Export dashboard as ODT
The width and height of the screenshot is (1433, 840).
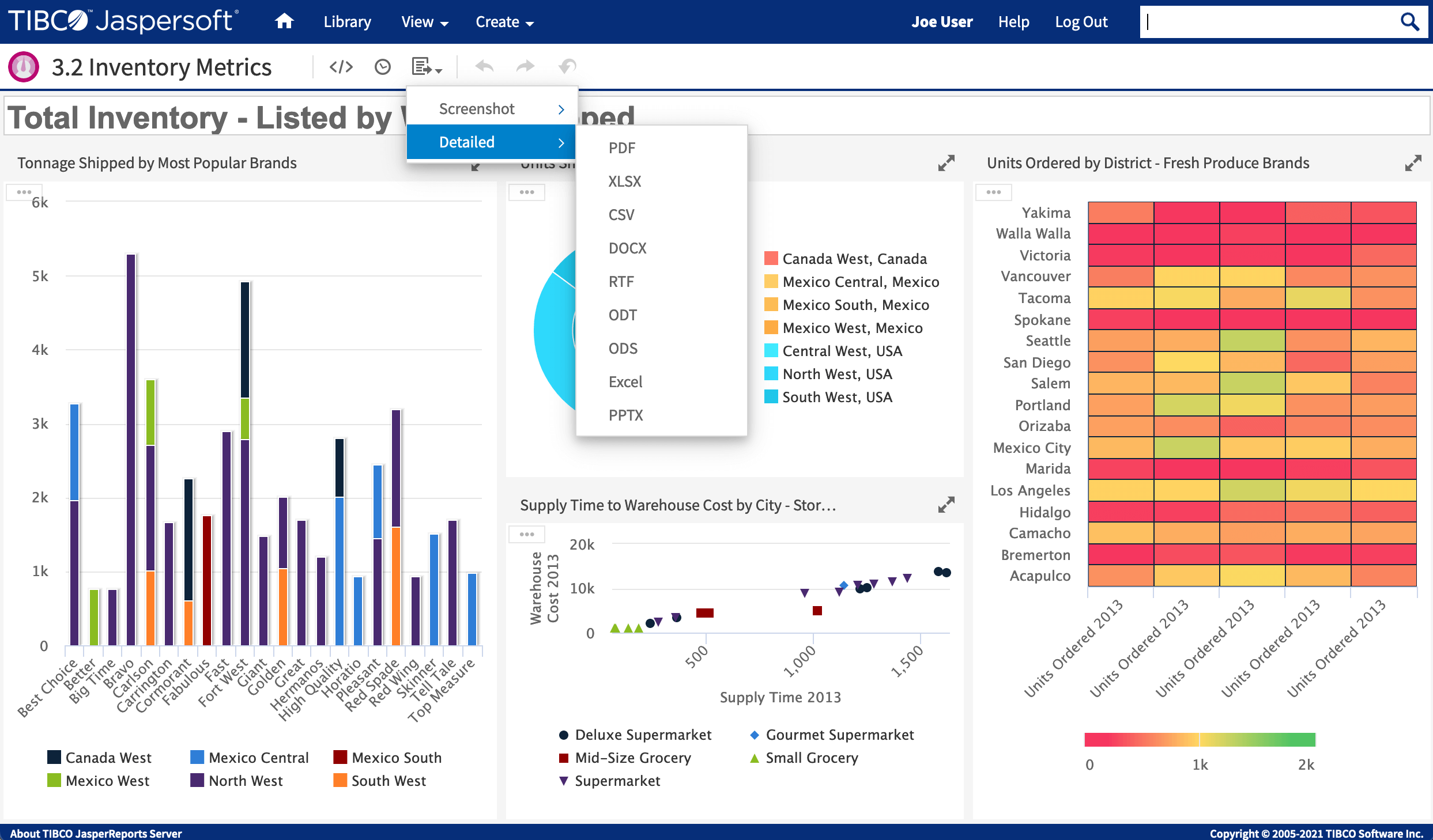coord(662,315)
